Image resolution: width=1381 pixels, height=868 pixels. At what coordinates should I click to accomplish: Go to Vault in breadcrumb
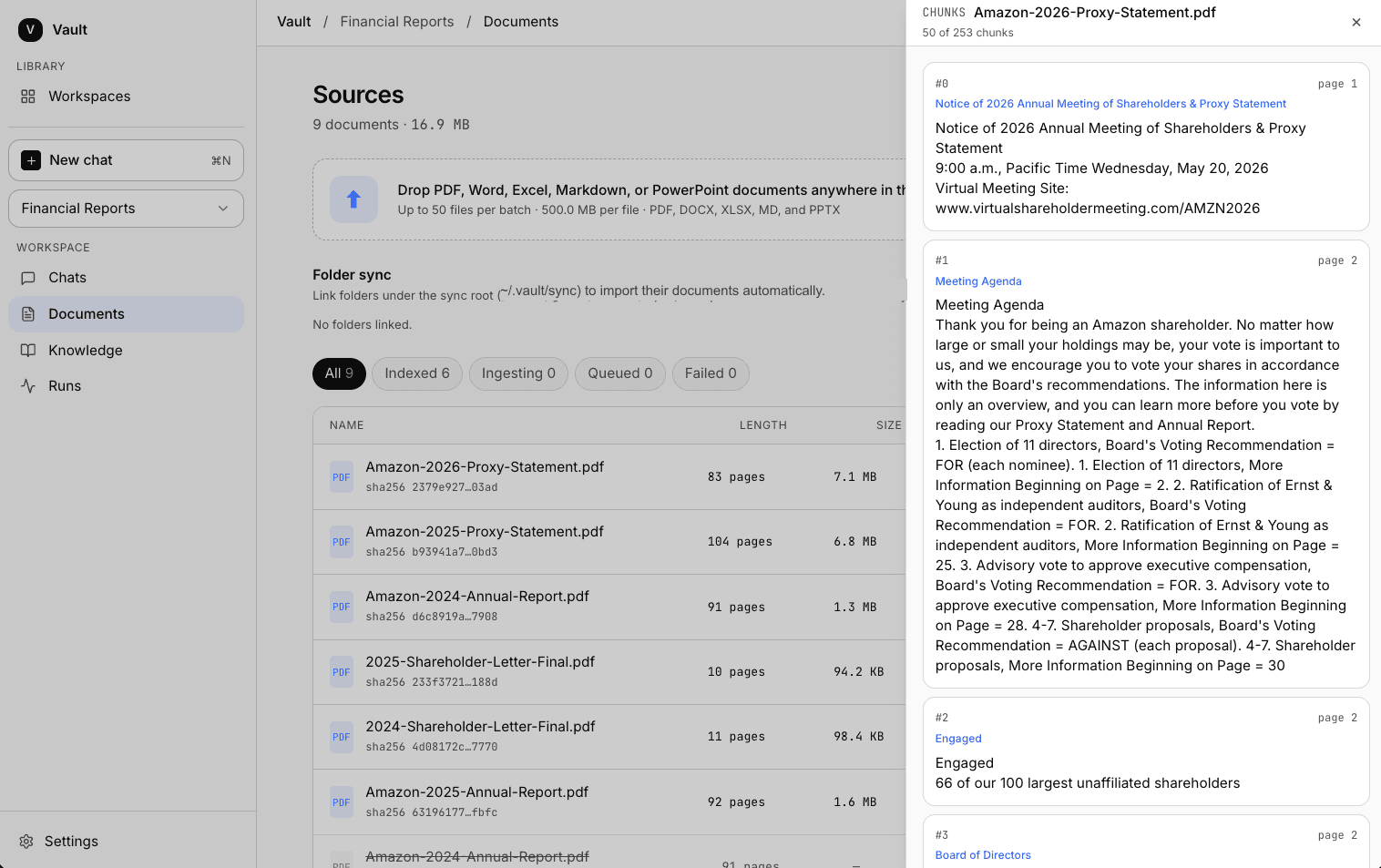(x=294, y=22)
